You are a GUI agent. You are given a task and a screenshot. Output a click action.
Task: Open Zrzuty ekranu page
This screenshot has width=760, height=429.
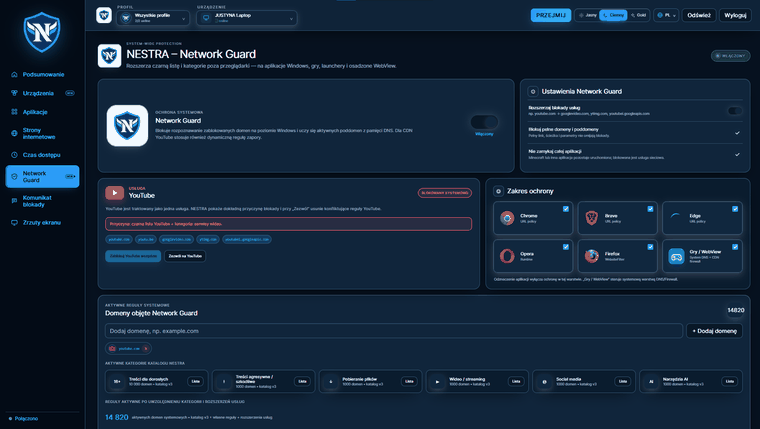pos(42,222)
